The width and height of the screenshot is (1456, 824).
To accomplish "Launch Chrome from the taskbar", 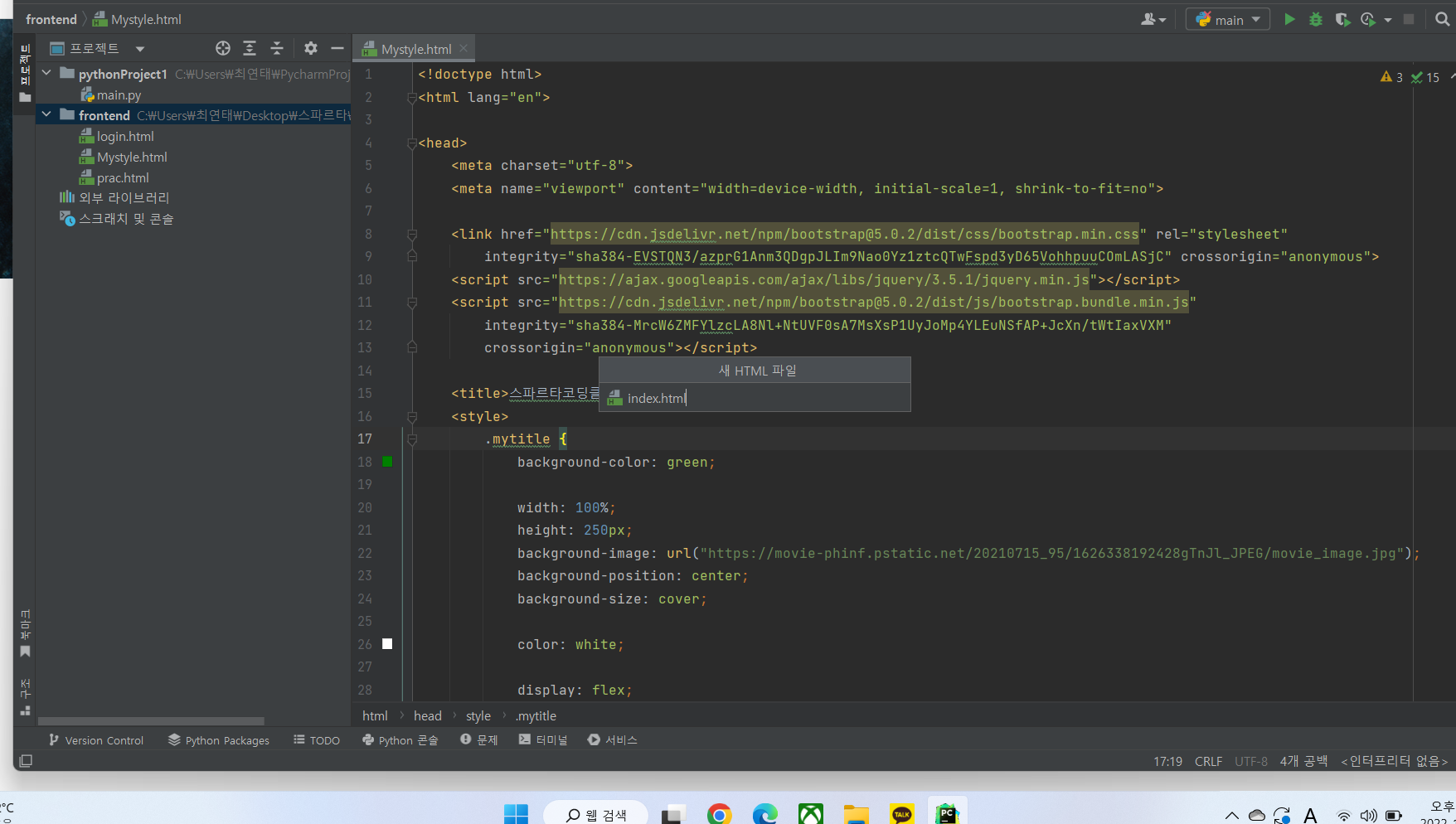I will [x=719, y=814].
